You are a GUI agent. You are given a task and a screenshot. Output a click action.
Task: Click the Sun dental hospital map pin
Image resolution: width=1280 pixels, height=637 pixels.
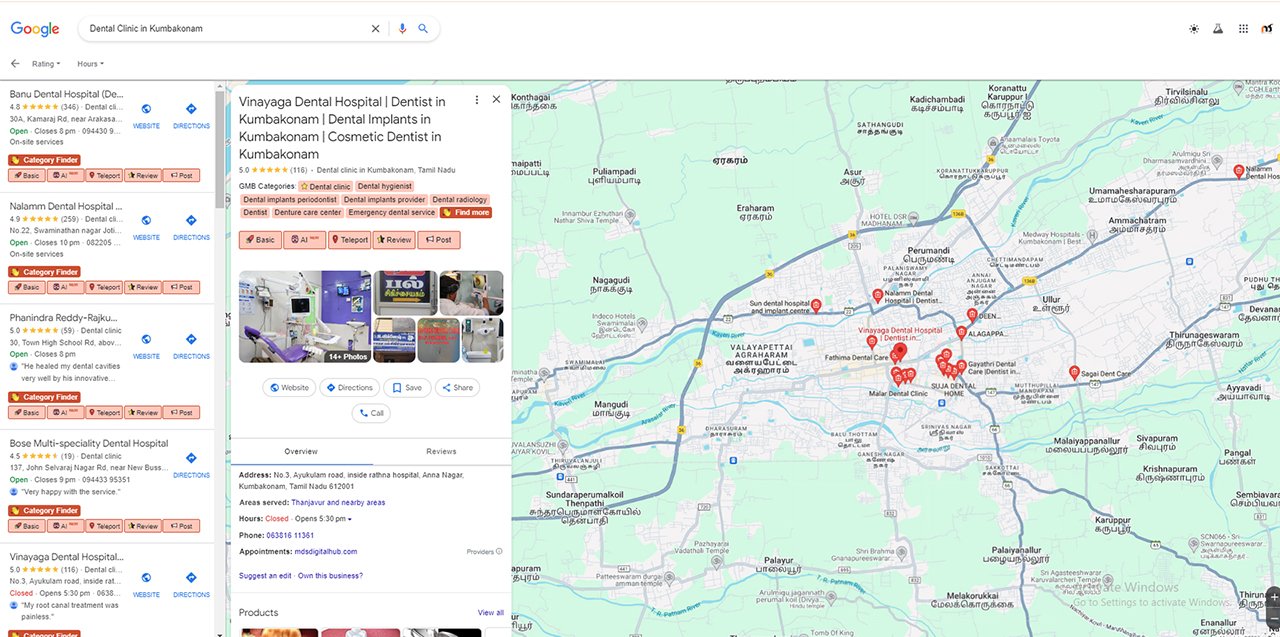[816, 305]
